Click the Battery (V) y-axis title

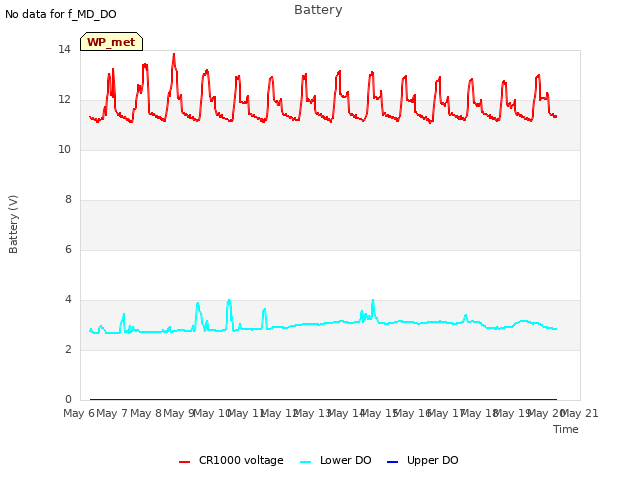coord(13,224)
